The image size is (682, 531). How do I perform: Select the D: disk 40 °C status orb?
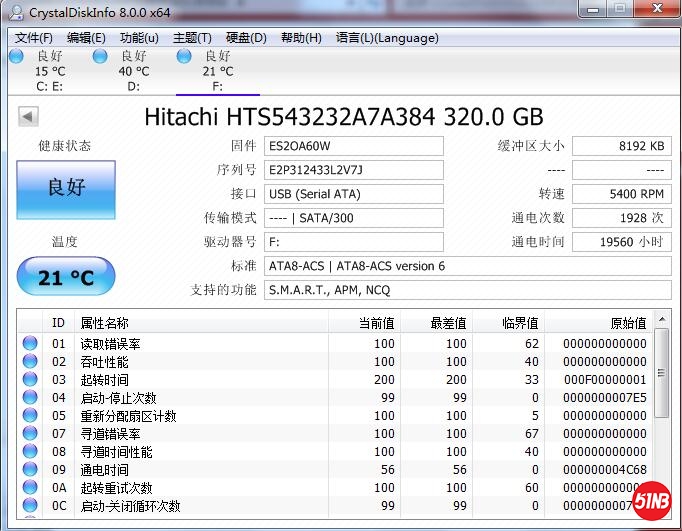100,57
